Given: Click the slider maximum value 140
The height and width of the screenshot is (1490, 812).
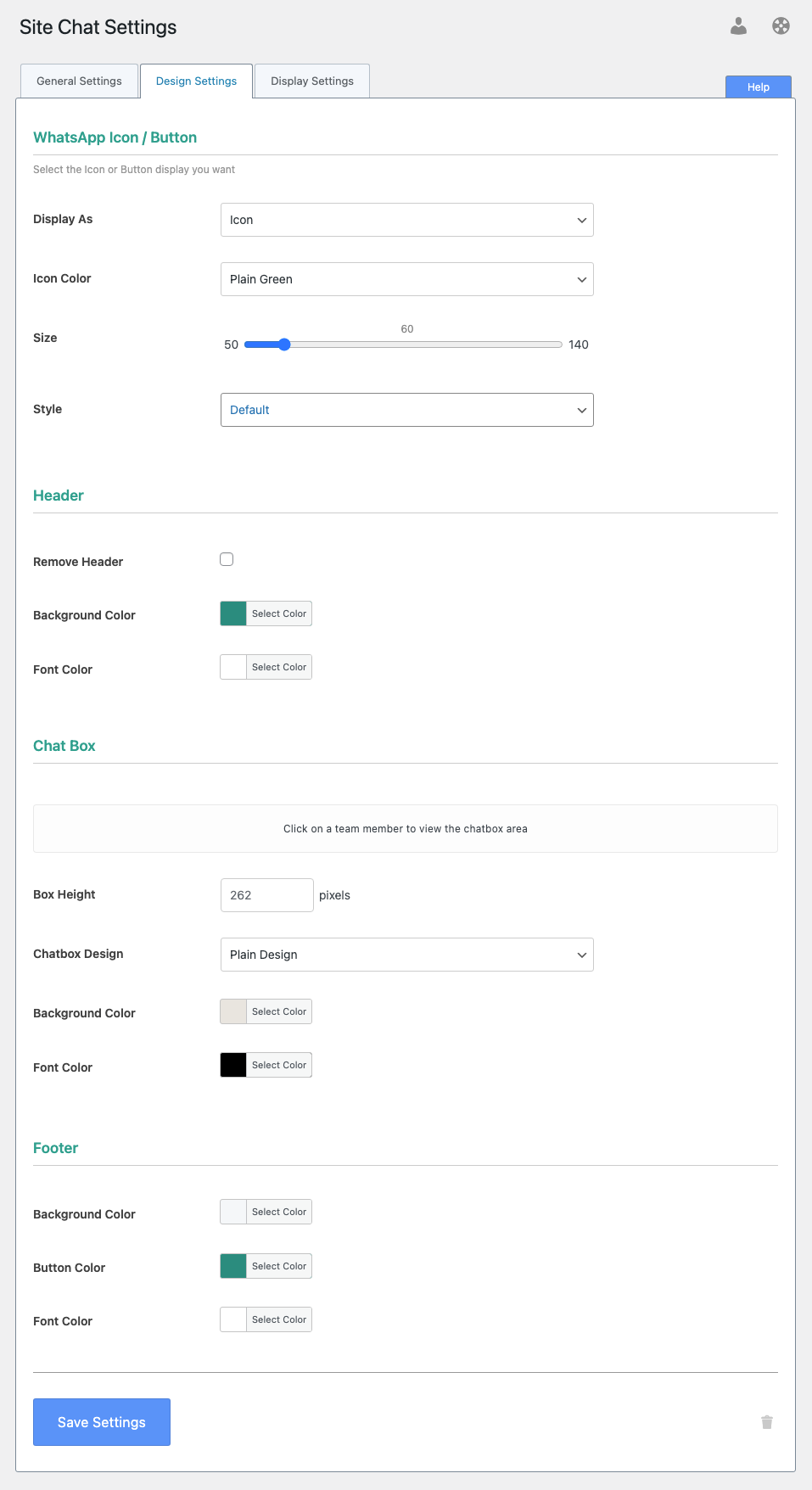Looking at the screenshot, I should tap(579, 344).
